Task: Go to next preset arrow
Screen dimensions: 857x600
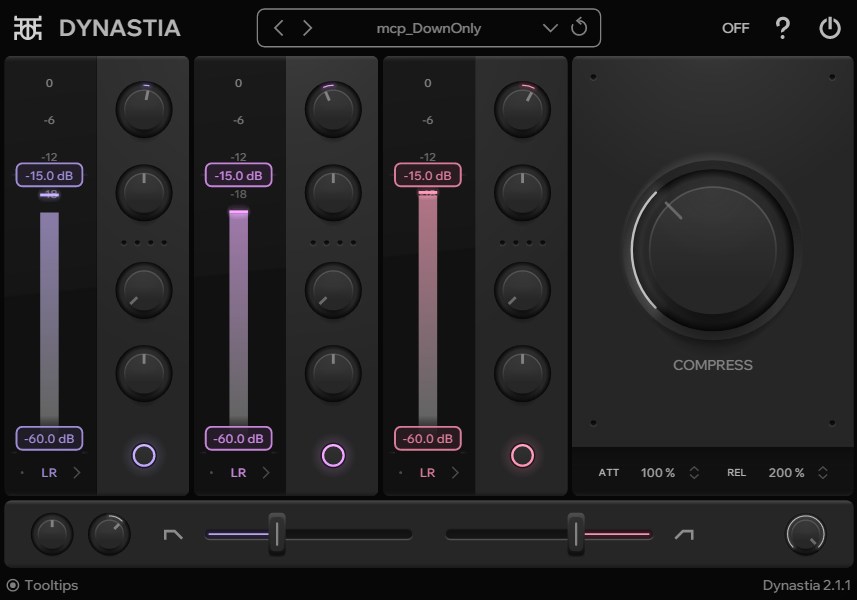Action: tap(307, 28)
